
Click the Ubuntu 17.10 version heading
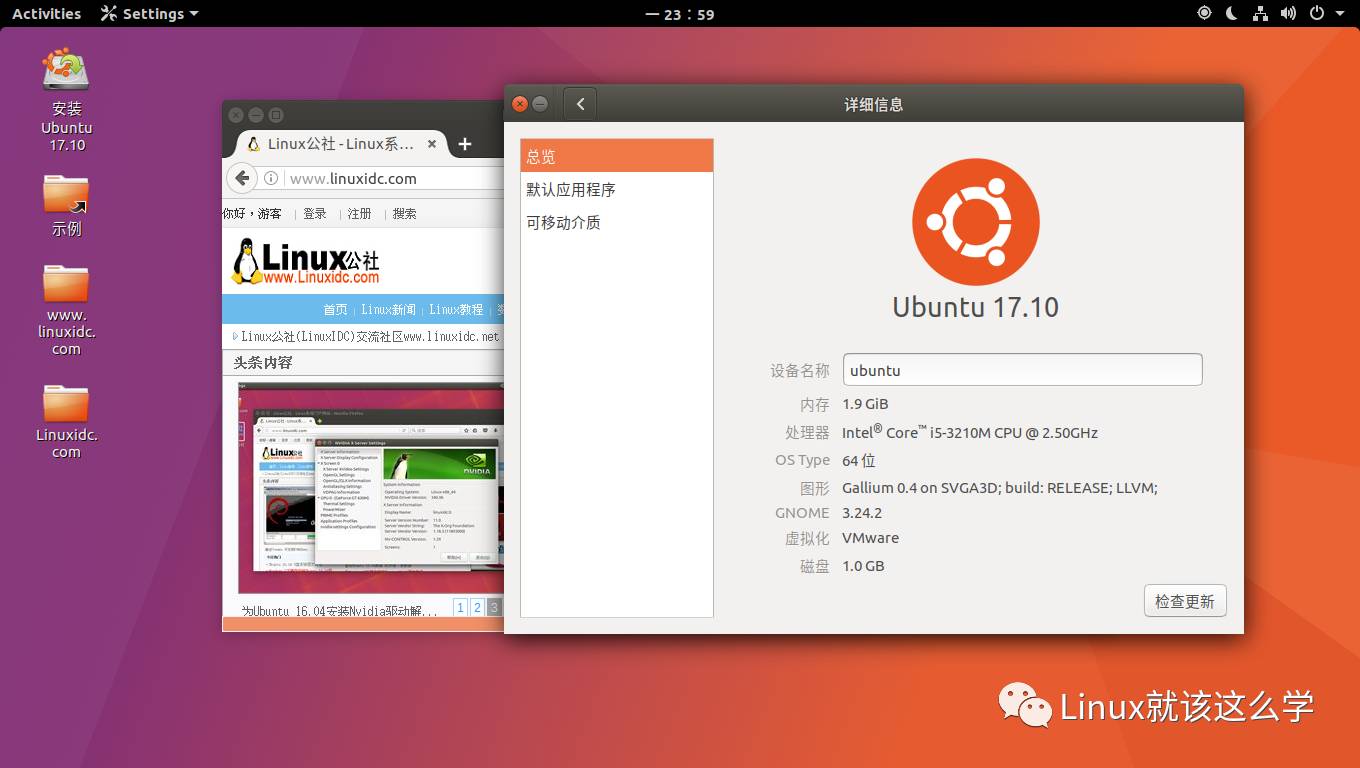[x=975, y=307]
